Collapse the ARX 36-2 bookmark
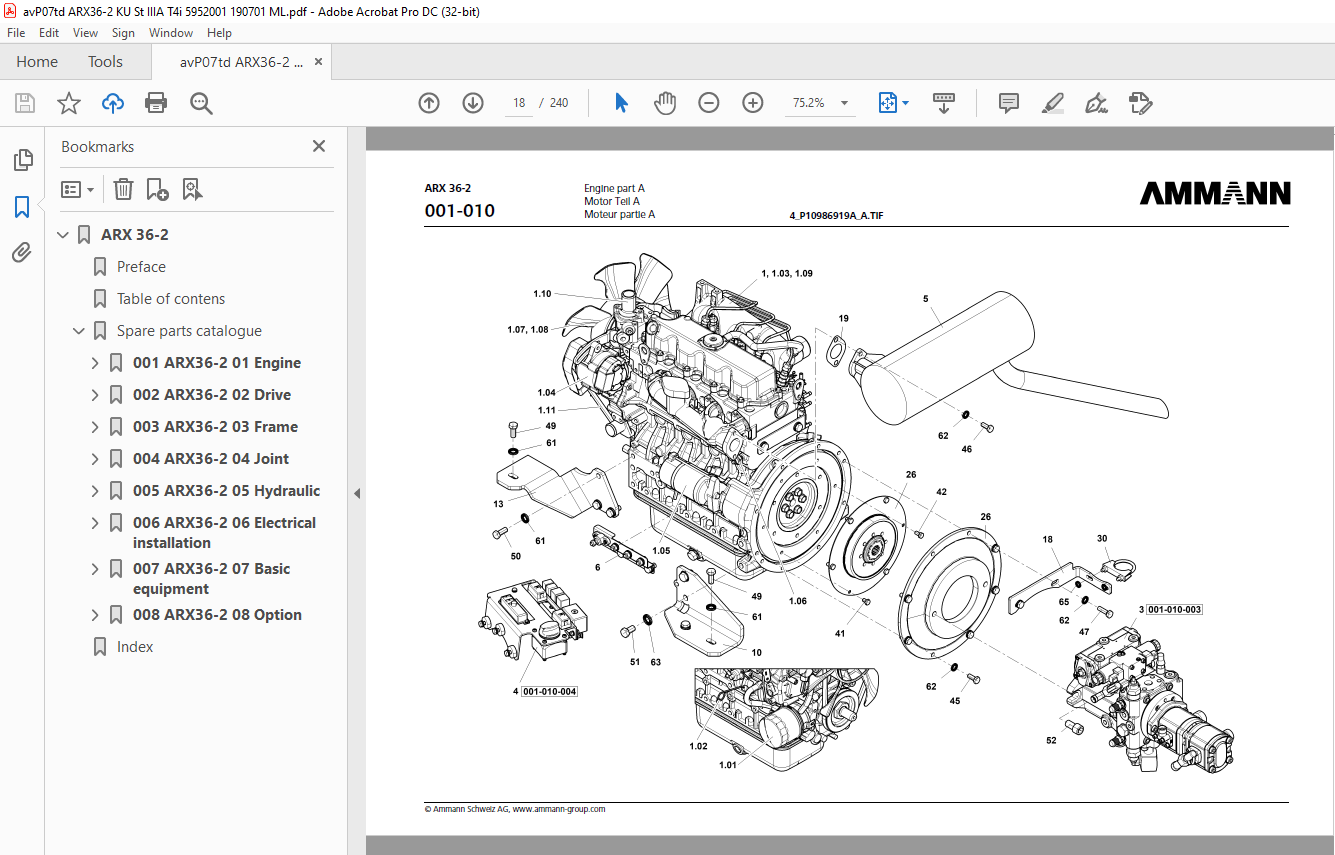 tap(64, 235)
